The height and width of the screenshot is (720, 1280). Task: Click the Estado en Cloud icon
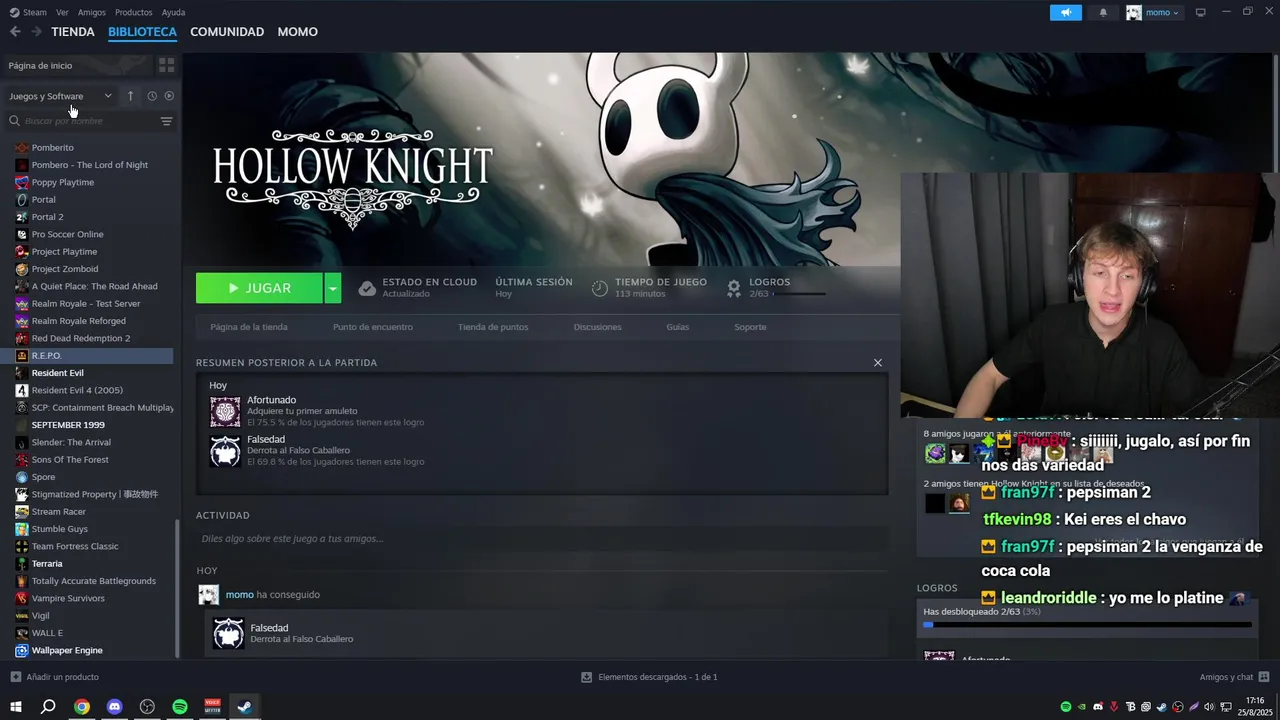(367, 288)
